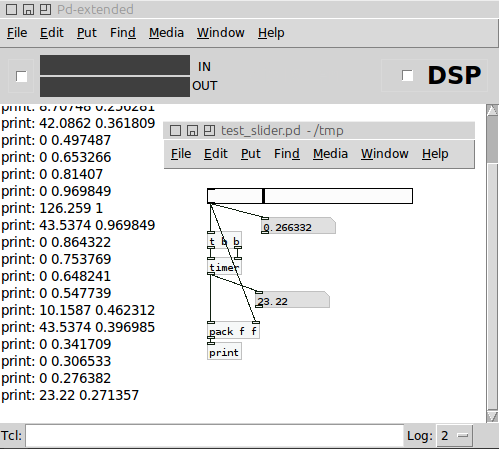Select the timer object box

(x=224, y=266)
